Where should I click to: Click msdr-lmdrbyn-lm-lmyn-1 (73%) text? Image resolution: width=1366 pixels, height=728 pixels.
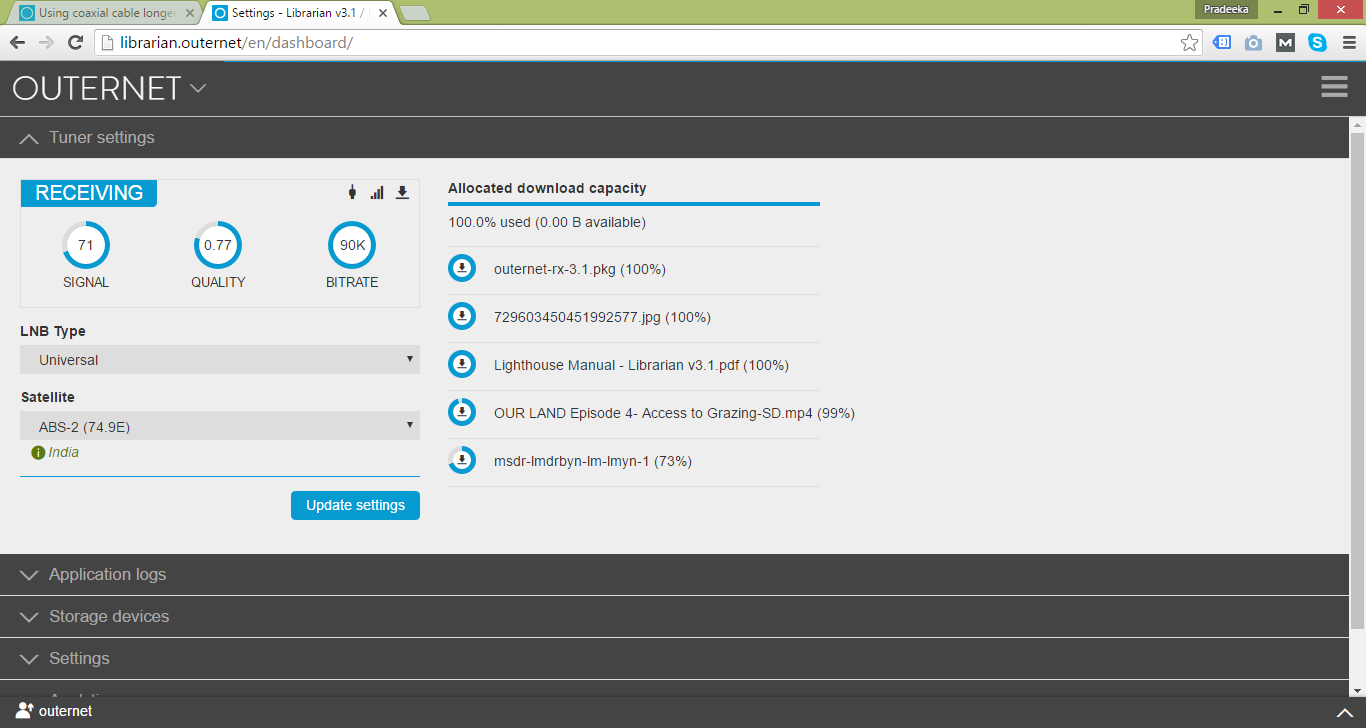(593, 461)
